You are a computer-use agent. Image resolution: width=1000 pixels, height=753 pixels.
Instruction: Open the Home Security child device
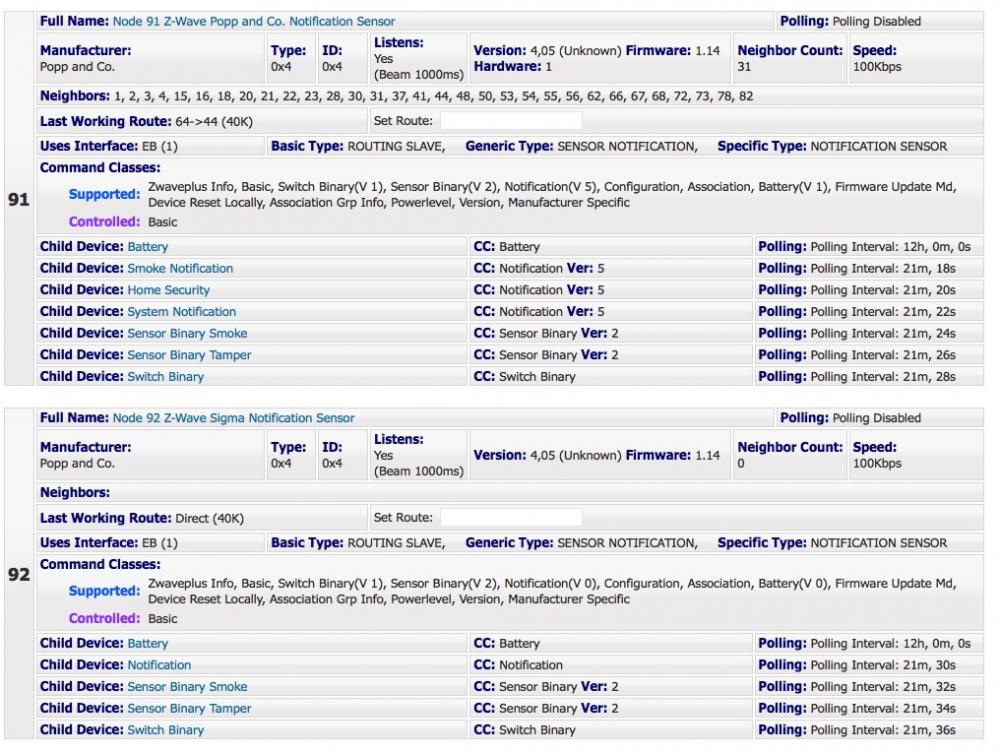point(168,290)
